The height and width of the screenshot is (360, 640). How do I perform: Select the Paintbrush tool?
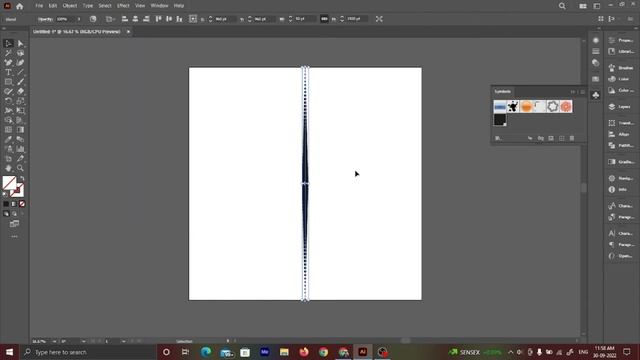click(x=20, y=82)
